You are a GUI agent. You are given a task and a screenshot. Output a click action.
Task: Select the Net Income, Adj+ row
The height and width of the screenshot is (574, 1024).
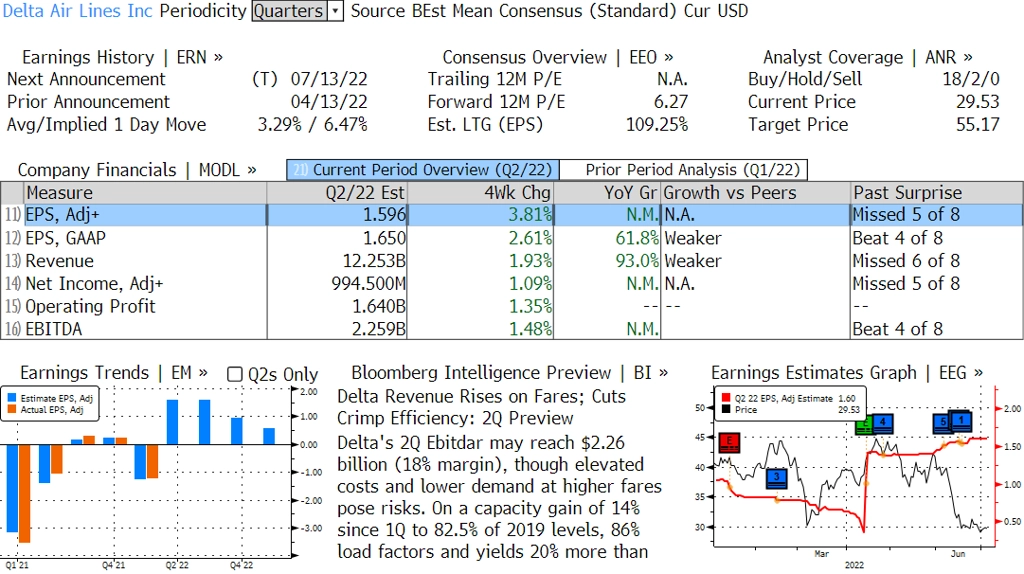pyautogui.click(x=512, y=283)
